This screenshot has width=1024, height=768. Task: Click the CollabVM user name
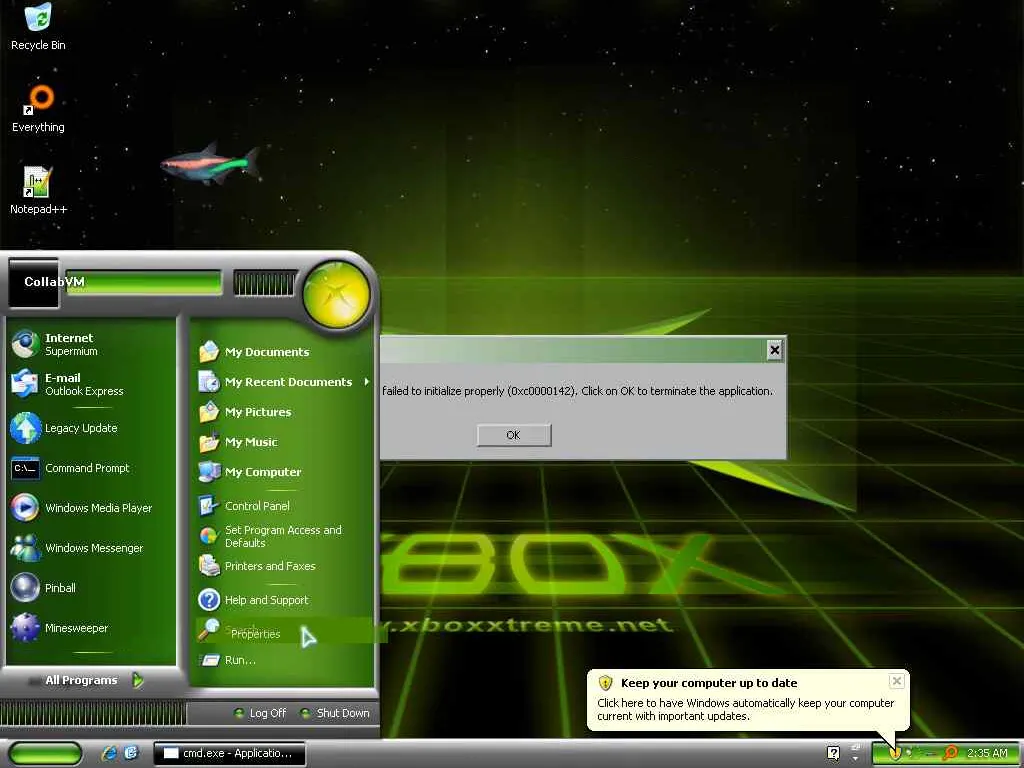point(54,281)
